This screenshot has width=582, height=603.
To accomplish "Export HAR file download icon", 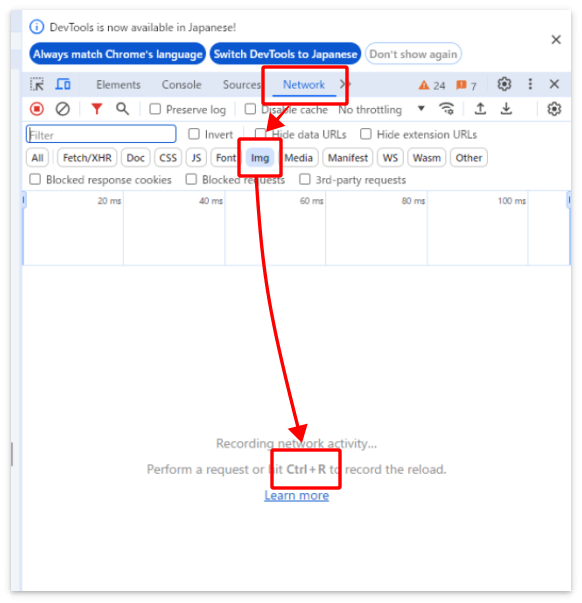I will 506,109.
